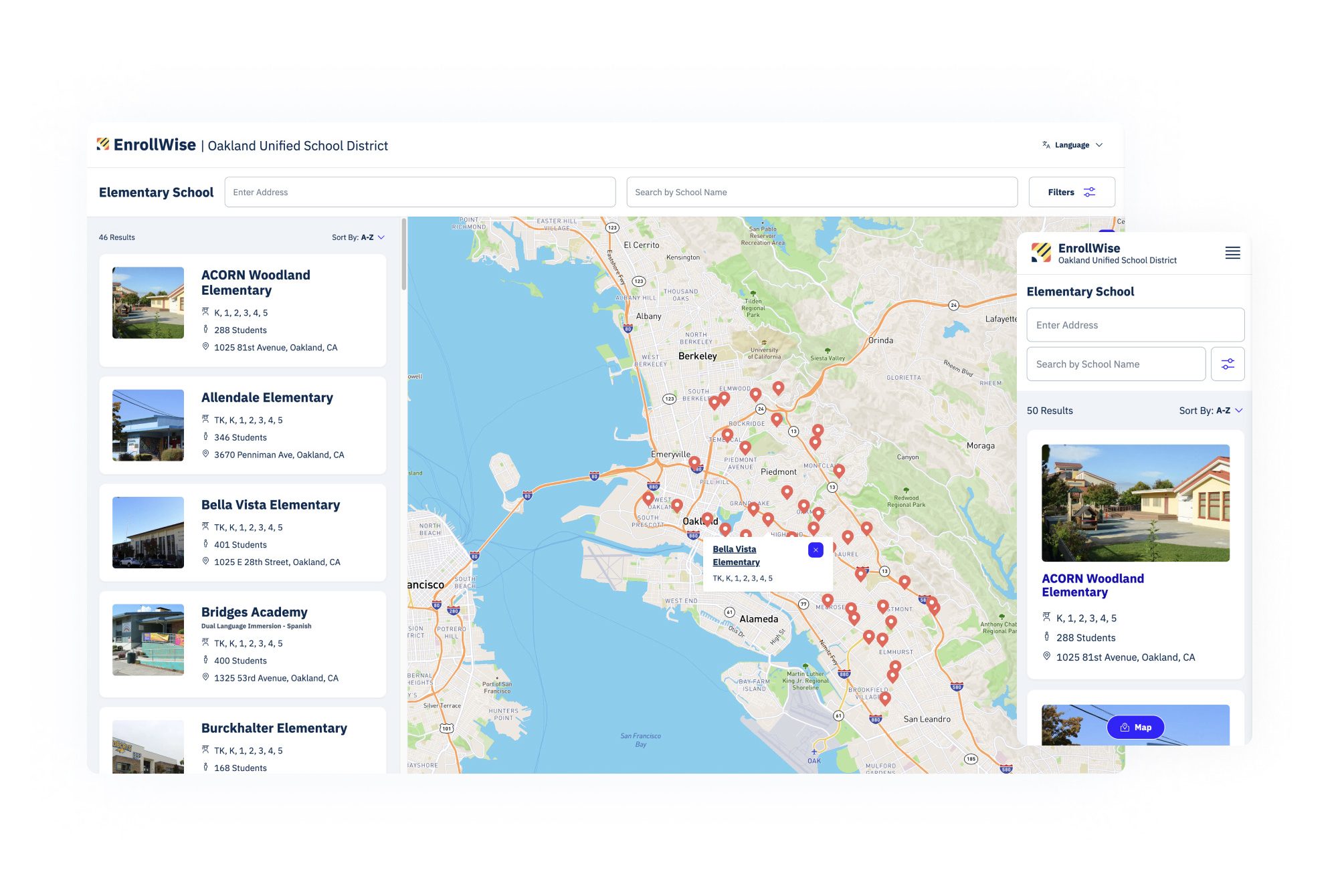Click Allendale Elementary thumbnail
The image size is (1338, 896).
click(148, 425)
